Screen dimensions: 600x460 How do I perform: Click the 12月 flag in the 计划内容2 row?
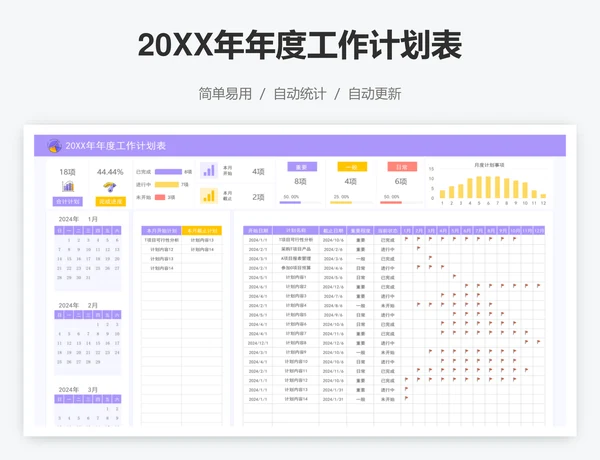538,286
